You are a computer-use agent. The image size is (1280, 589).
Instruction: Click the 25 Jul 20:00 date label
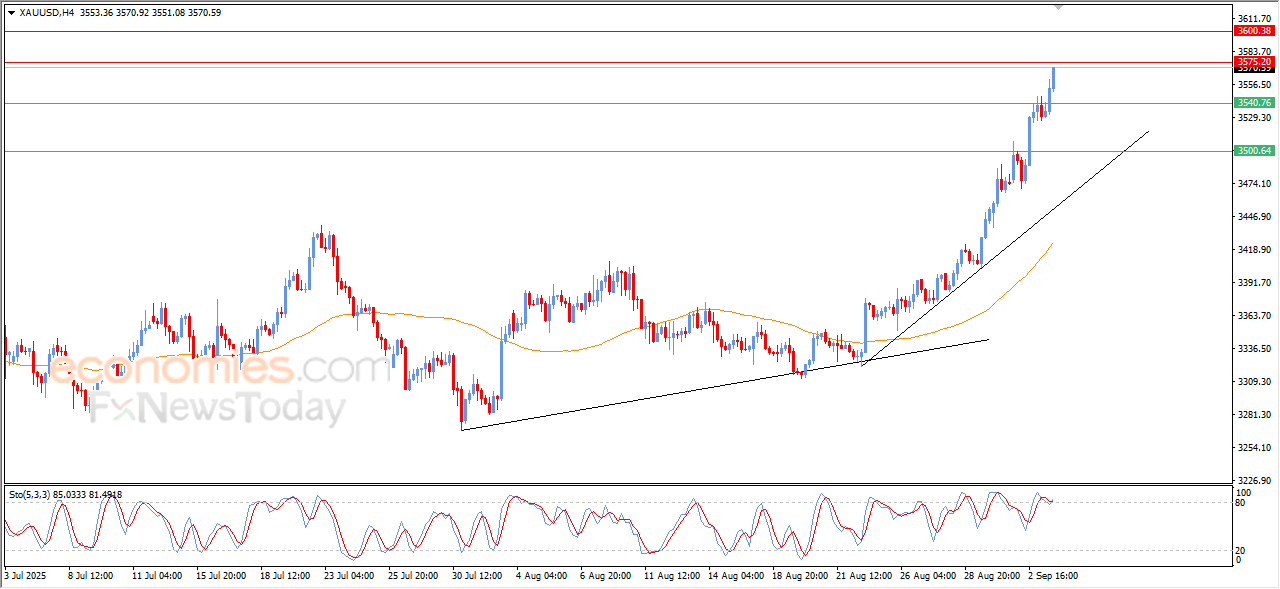tap(413, 576)
